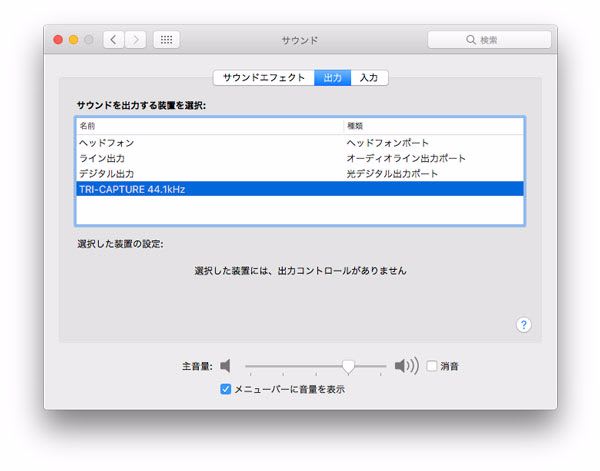Click 光デジタル出力ポート type cell
Image resolution: width=600 pixels, height=471 pixels.
pyautogui.click(x=392, y=174)
